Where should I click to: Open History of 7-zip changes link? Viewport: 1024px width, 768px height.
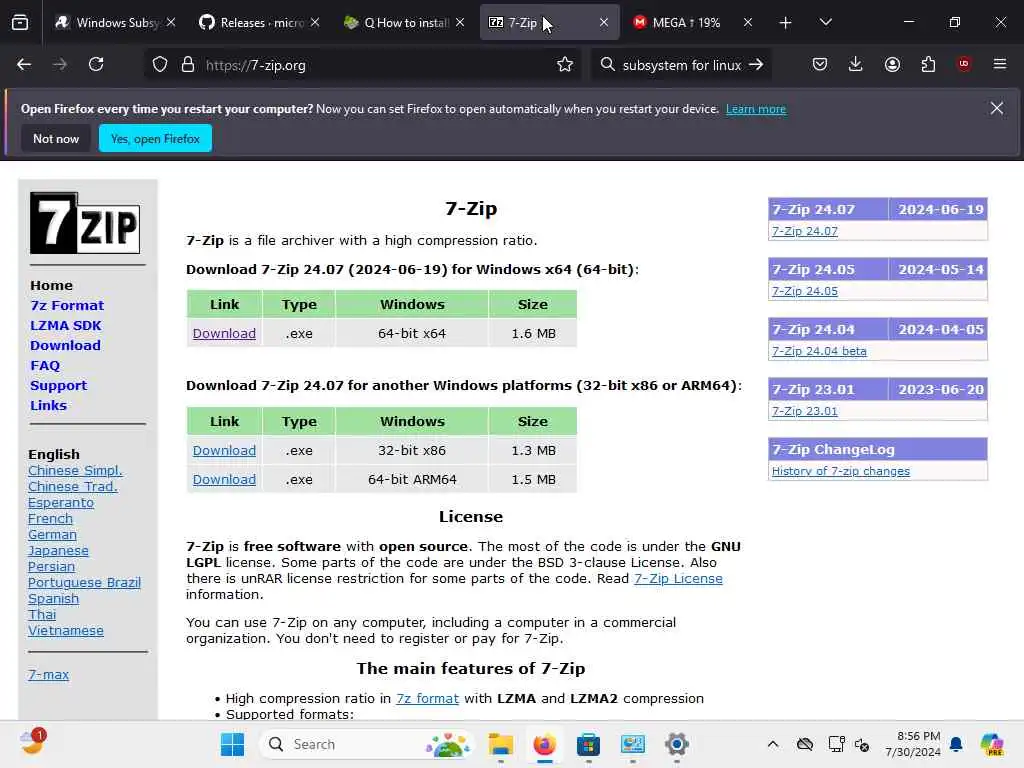pos(840,472)
